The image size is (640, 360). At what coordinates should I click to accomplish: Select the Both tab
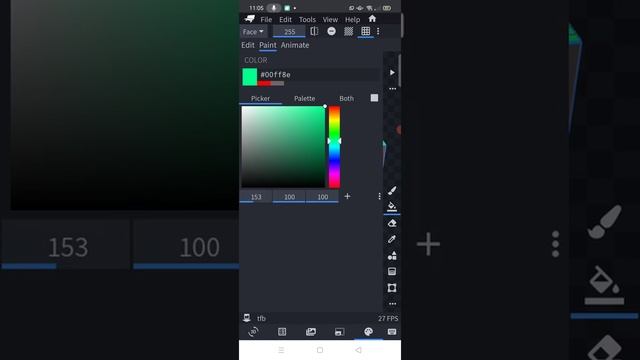(347, 98)
